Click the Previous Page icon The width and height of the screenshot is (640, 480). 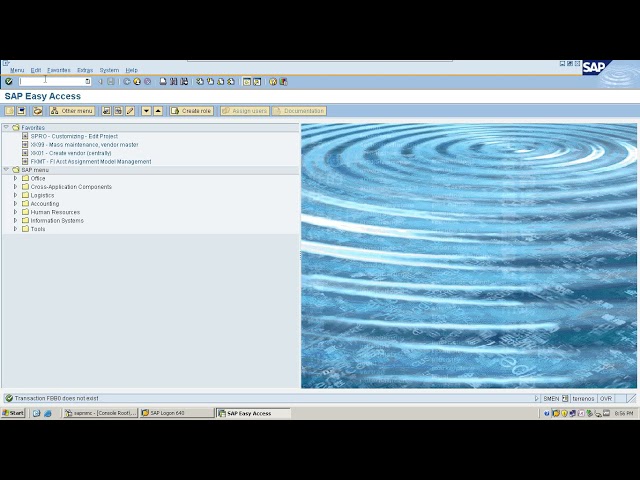(210, 82)
